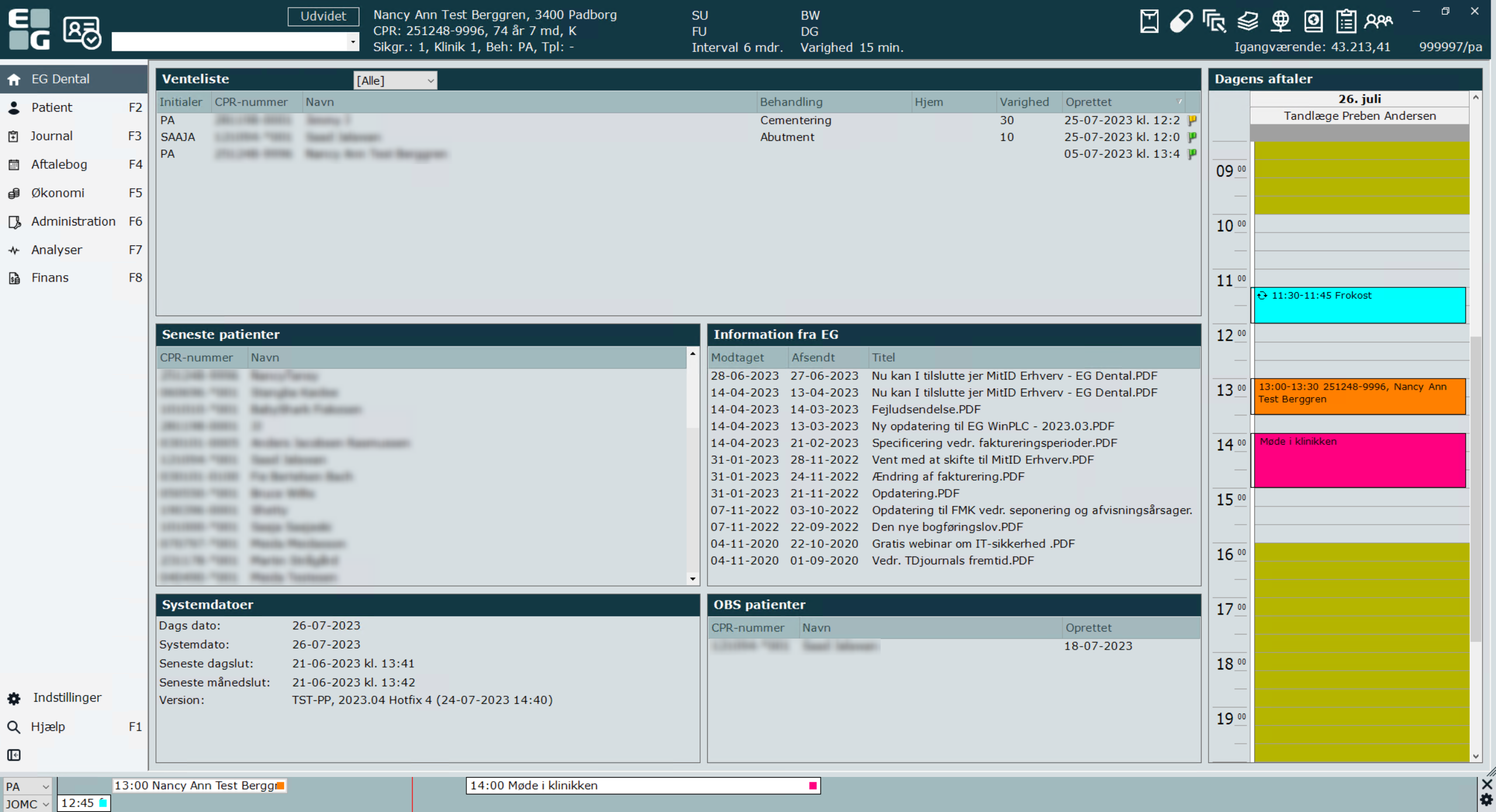Open the pill medication icon in the header
Viewport: 1496px width, 812px height.
pyautogui.click(x=1181, y=22)
